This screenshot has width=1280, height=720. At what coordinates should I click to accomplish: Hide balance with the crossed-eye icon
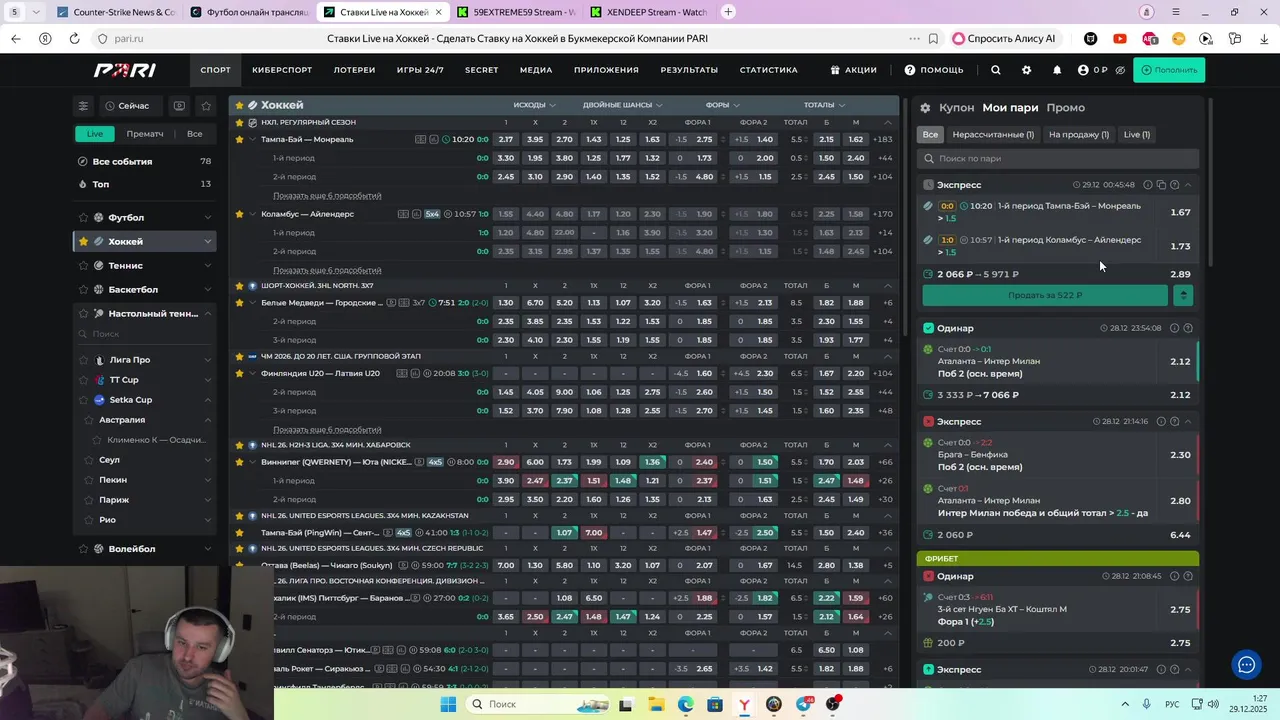tap(1120, 70)
